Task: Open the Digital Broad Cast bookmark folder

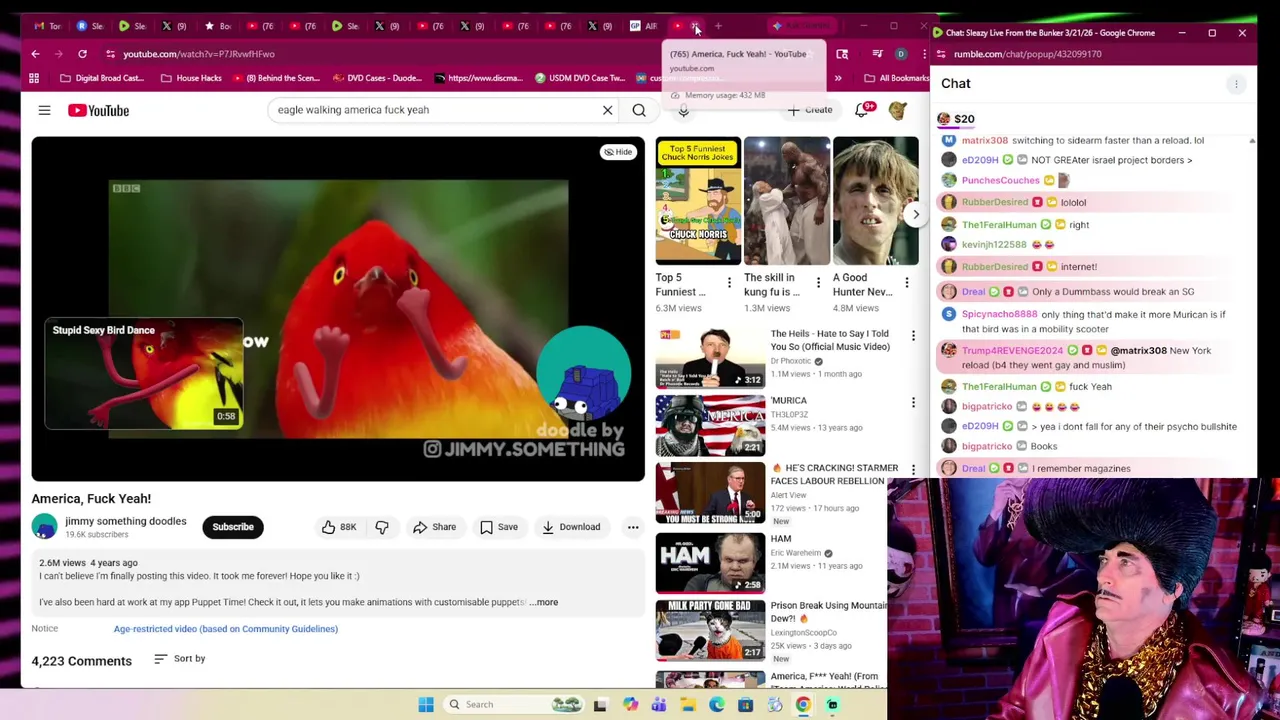Action: point(101,78)
